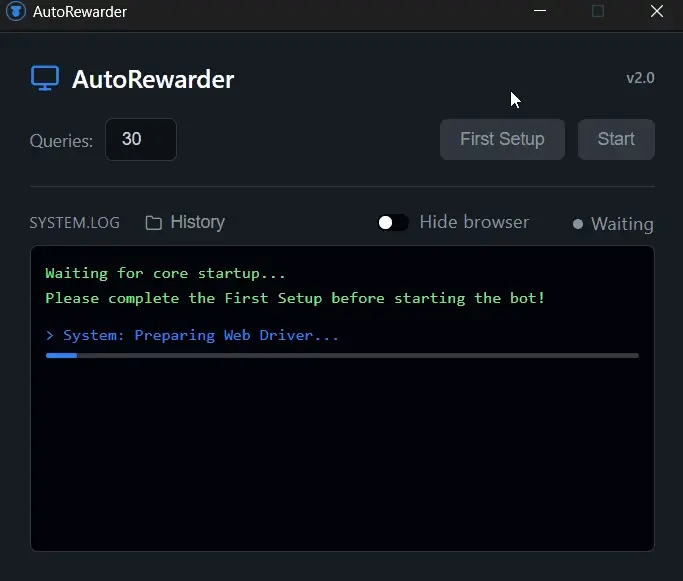Open the History folder icon
This screenshot has height=581, width=683.
pos(153,223)
